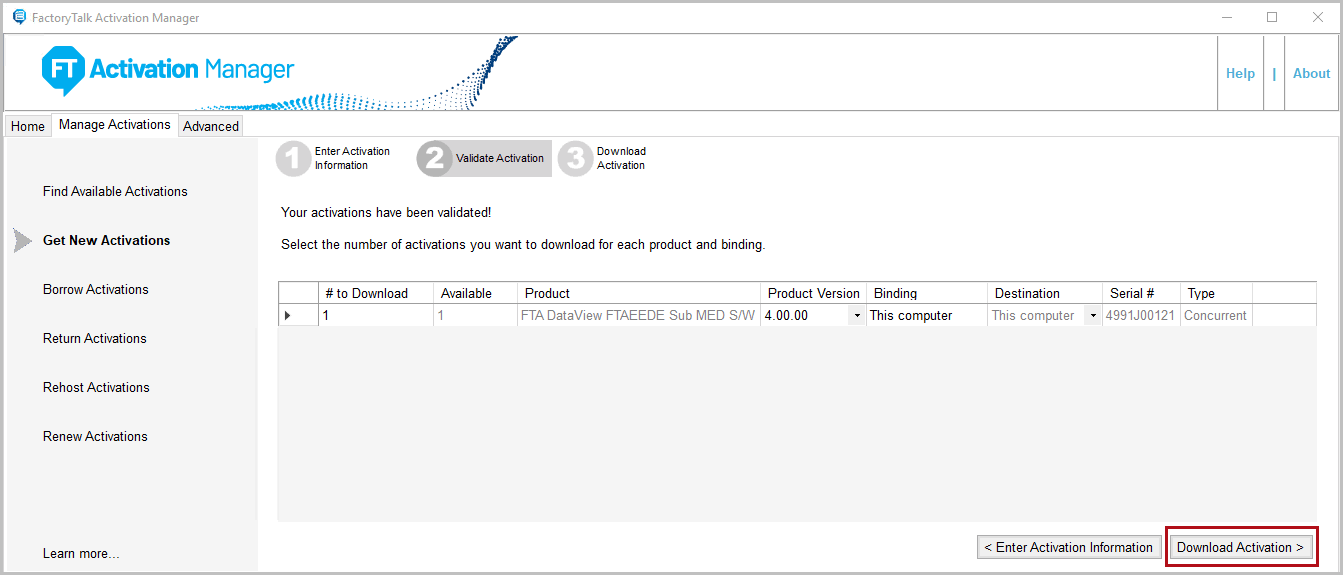Select the serial number 4991J00121 cell

pyautogui.click(x=1141, y=315)
